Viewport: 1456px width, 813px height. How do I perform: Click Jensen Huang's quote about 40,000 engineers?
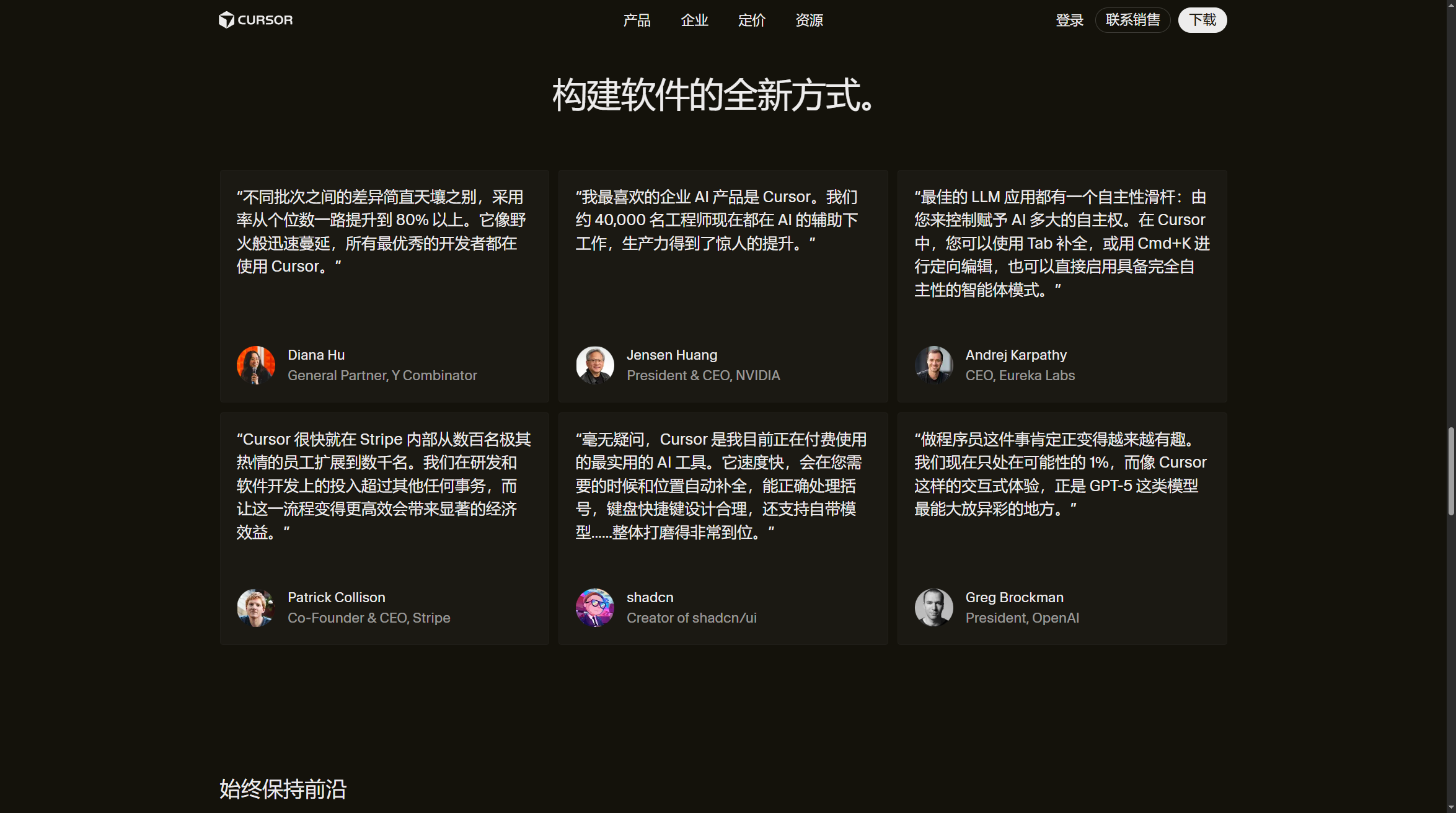pyautogui.click(x=717, y=220)
